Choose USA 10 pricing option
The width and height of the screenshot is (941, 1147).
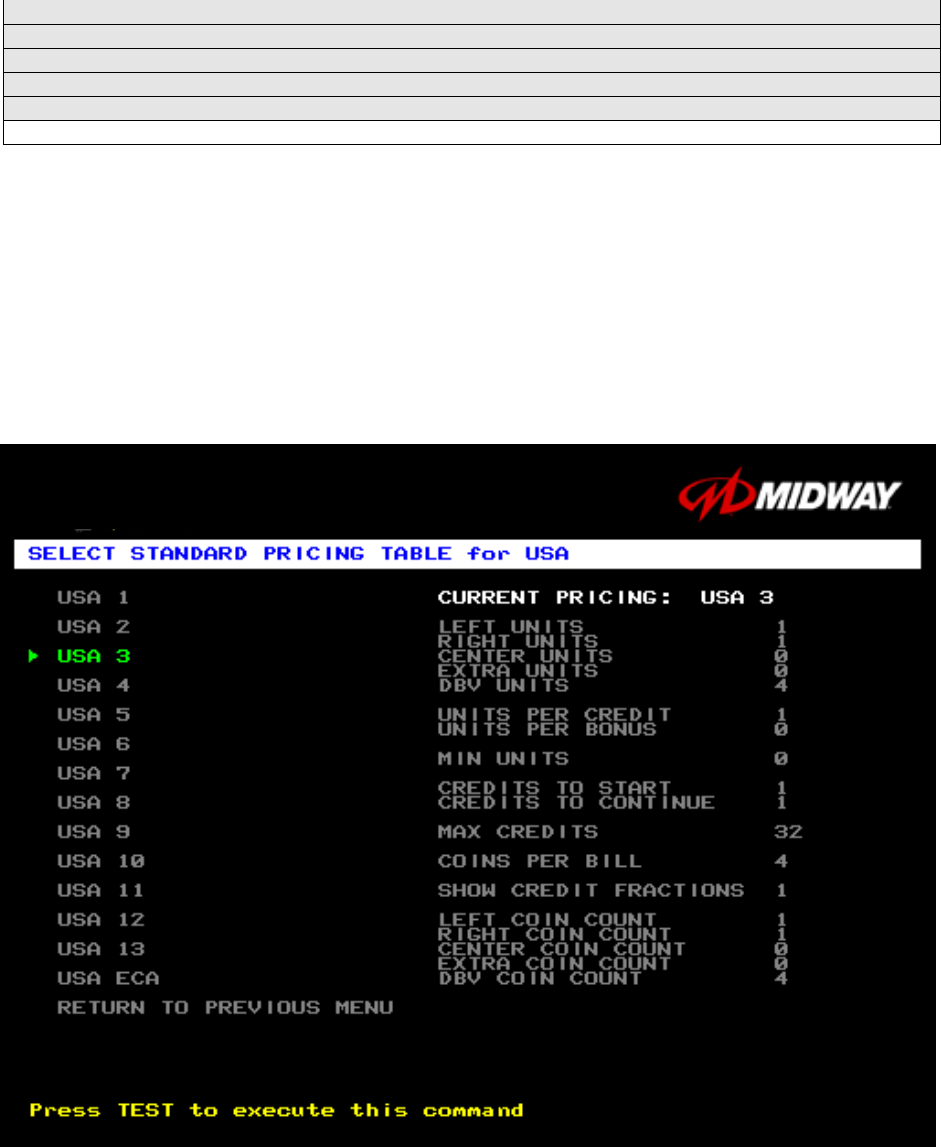pyautogui.click(x=101, y=861)
